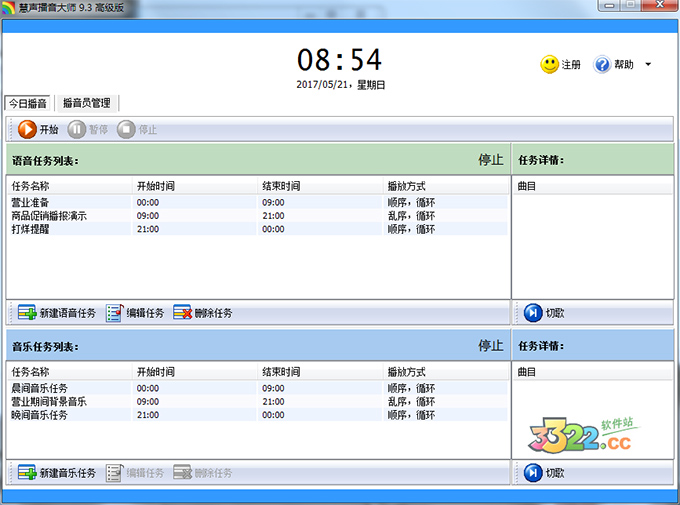Screen dimensions: 680x505
Task: Click the 停止 stop button in toolbar
Action: click(x=137, y=129)
